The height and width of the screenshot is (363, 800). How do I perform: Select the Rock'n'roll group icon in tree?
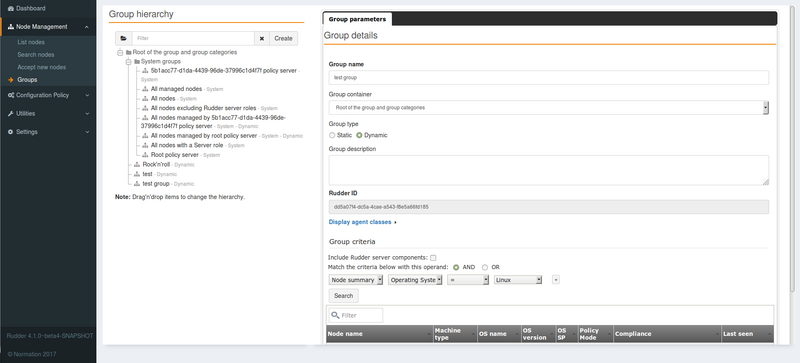(x=137, y=165)
